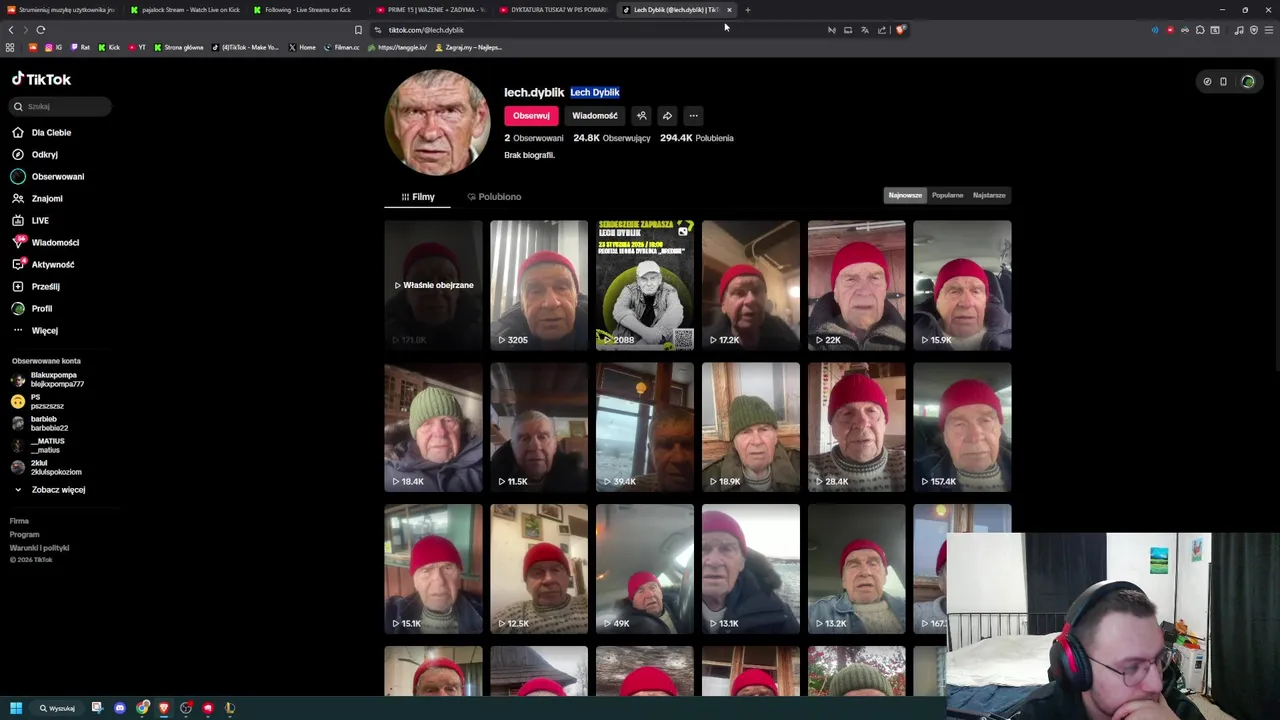Click the phone icon in top-right pill
The height and width of the screenshot is (720, 1280).
pyautogui.click(x=1223, y=82)
